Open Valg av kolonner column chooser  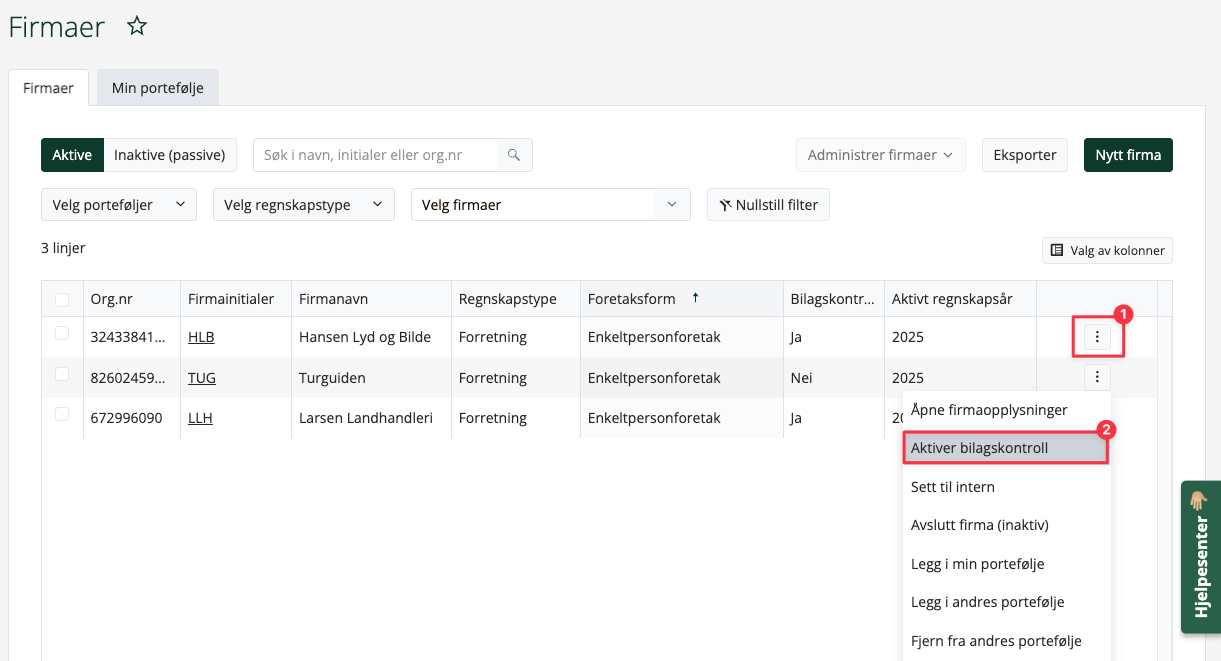(1107, 250)
